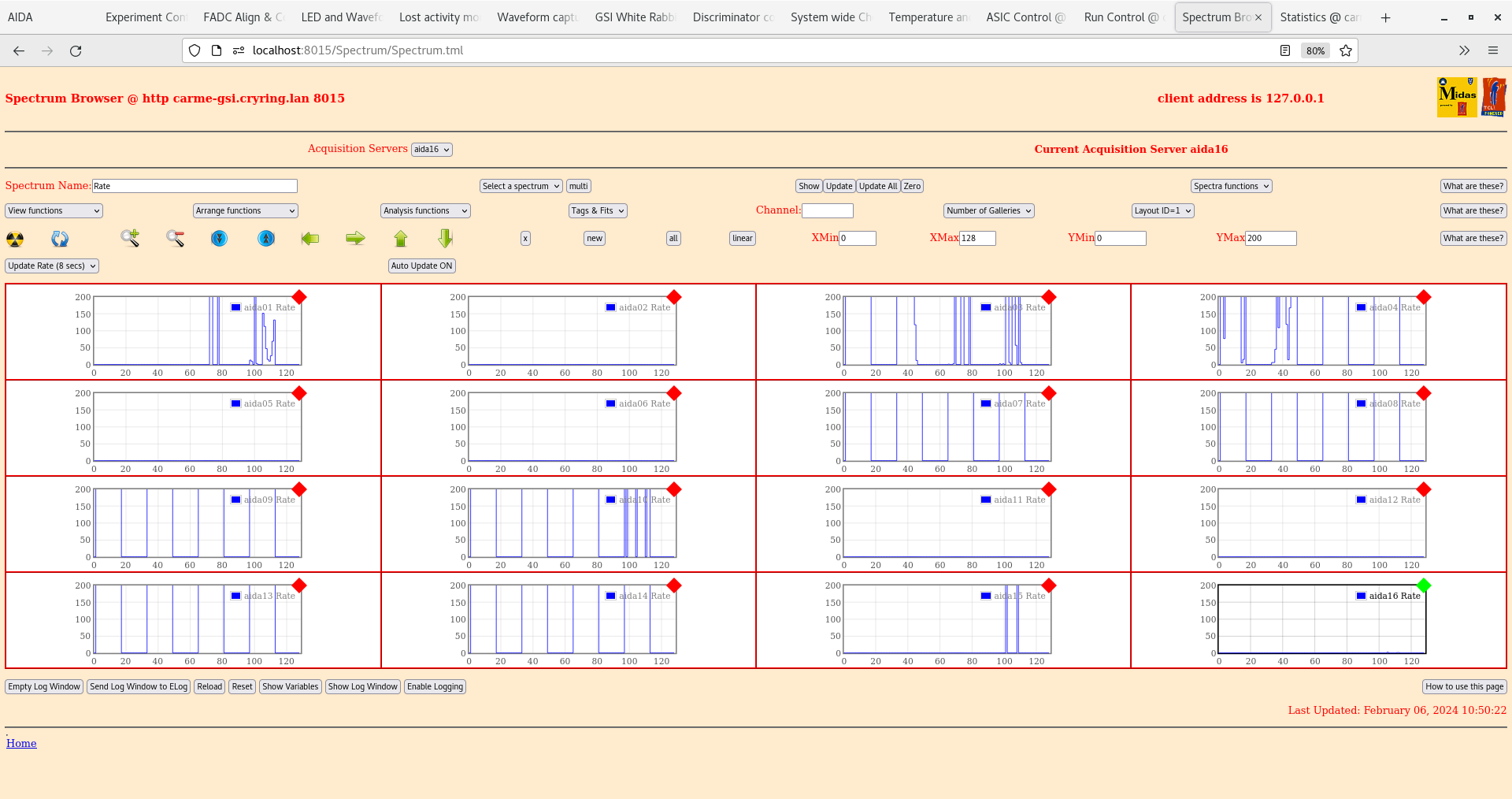Expand the View functions dropdown
The width and height of the screenshot is (1512, 799).
[x=54, y=210]
